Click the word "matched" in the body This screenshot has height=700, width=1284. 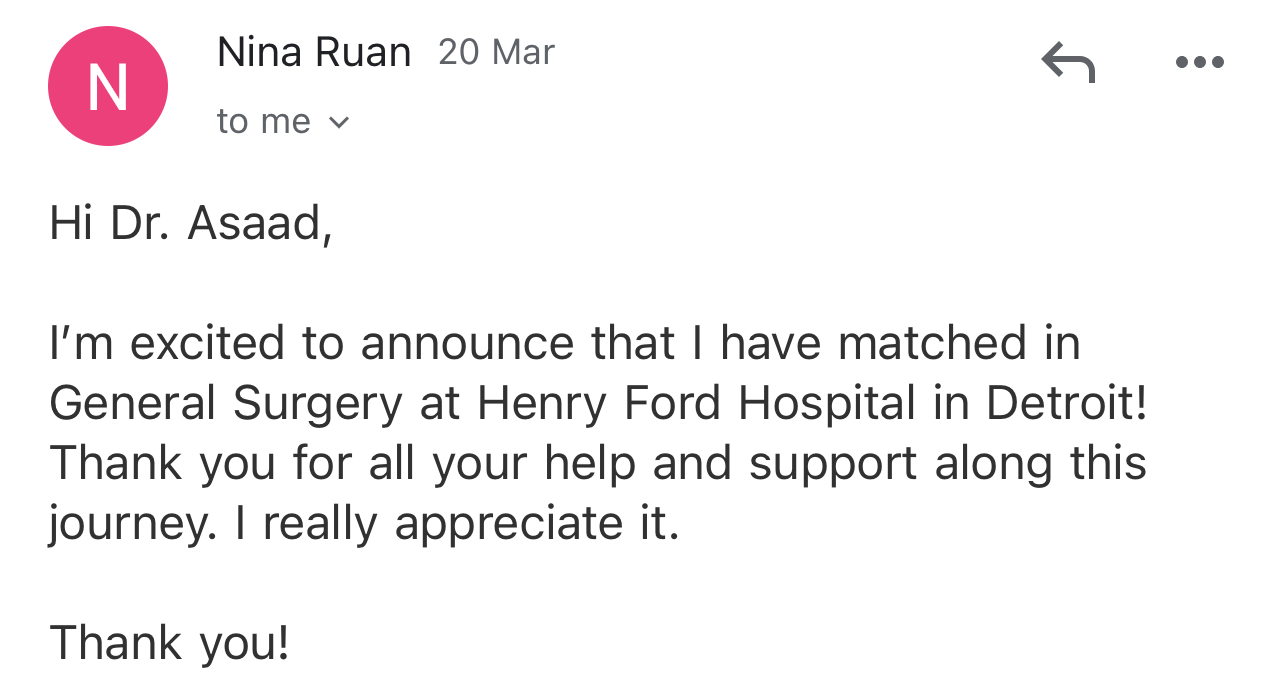tap(932, 344)
